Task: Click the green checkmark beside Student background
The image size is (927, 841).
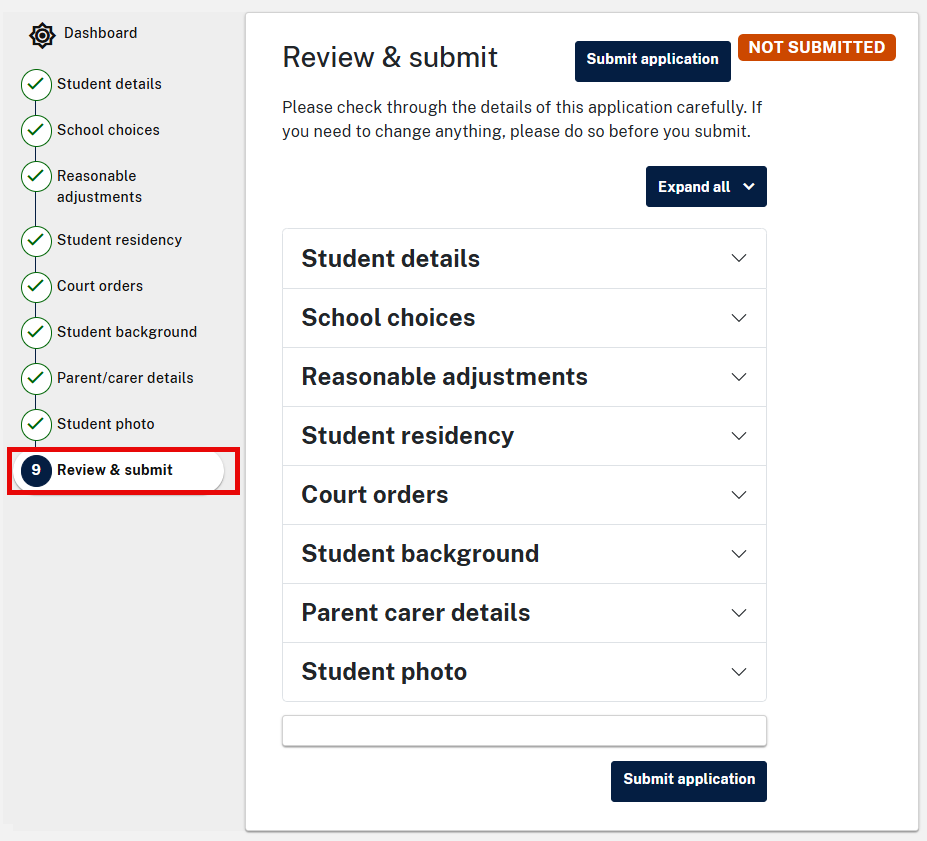Action: [x=36, y=333]
